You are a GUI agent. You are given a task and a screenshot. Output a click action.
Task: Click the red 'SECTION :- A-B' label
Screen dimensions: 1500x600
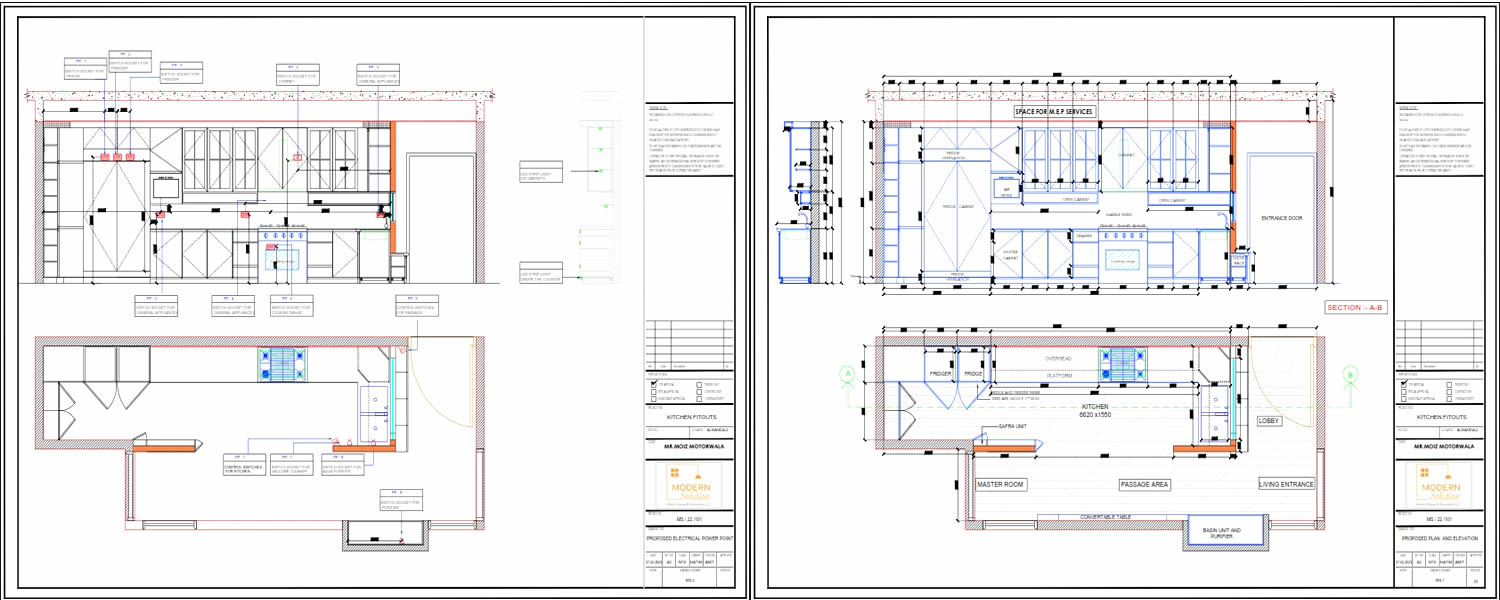[1354, 308]
